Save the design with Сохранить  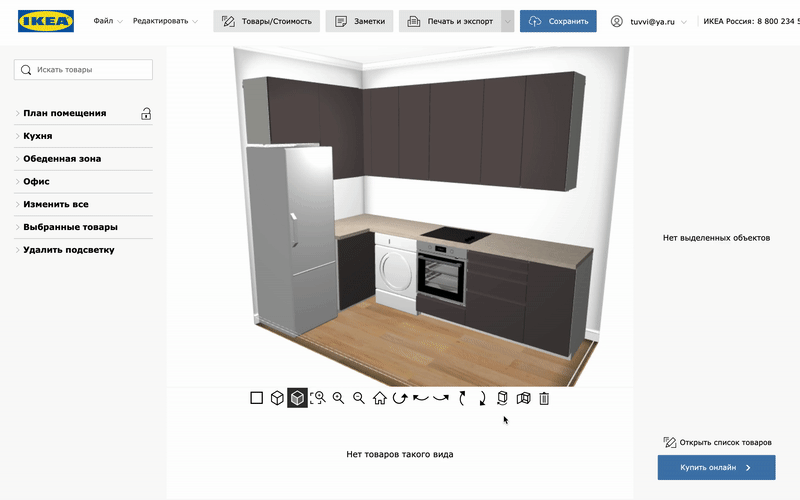[558, 21]
